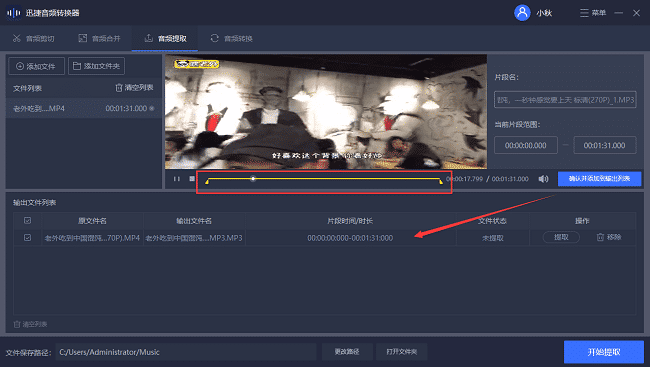Image resolution: width=650 pixels, height=367 pixels.
Task: Click the user avatar icon
Action: click(522, 13)
